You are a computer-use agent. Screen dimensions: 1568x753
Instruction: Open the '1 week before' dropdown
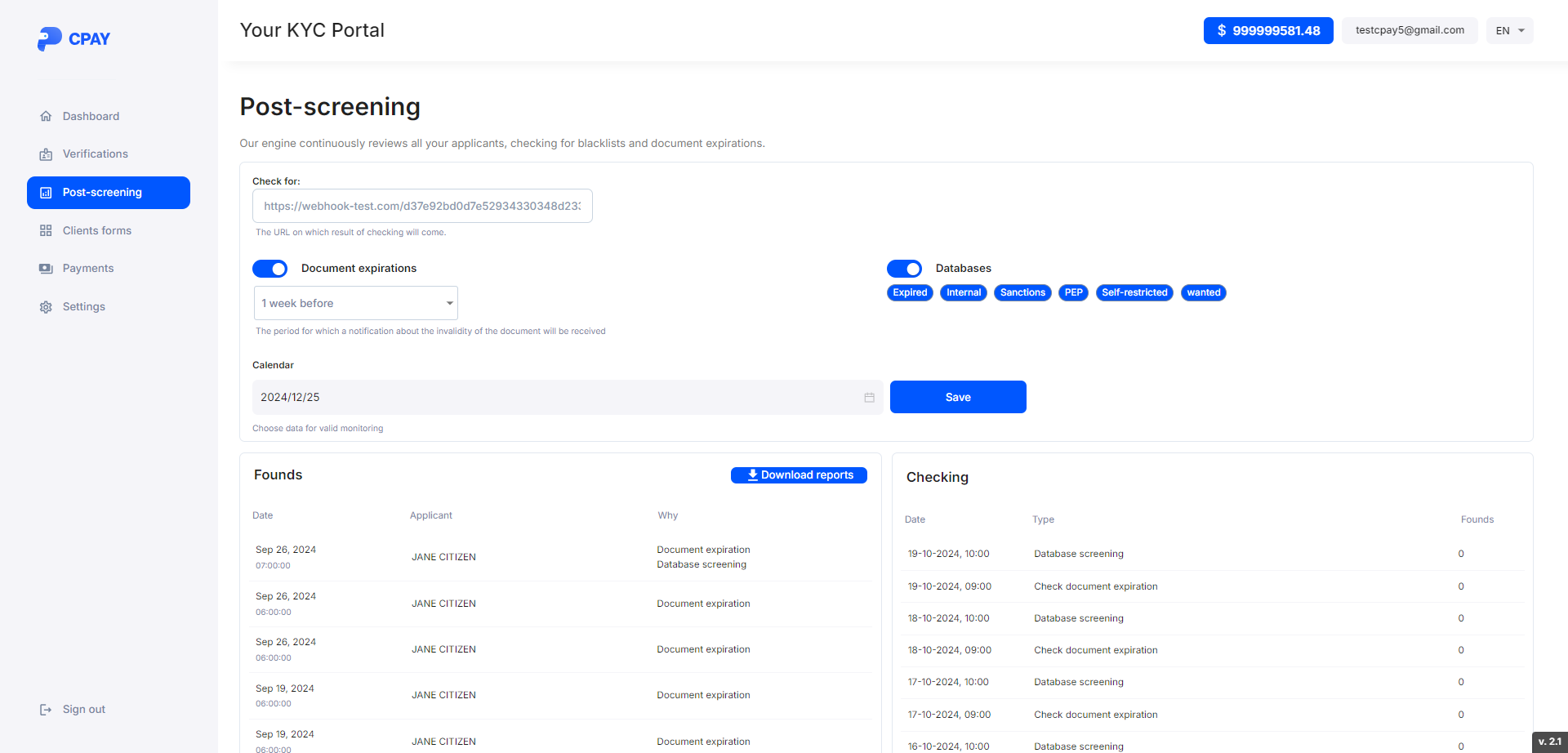355,303
